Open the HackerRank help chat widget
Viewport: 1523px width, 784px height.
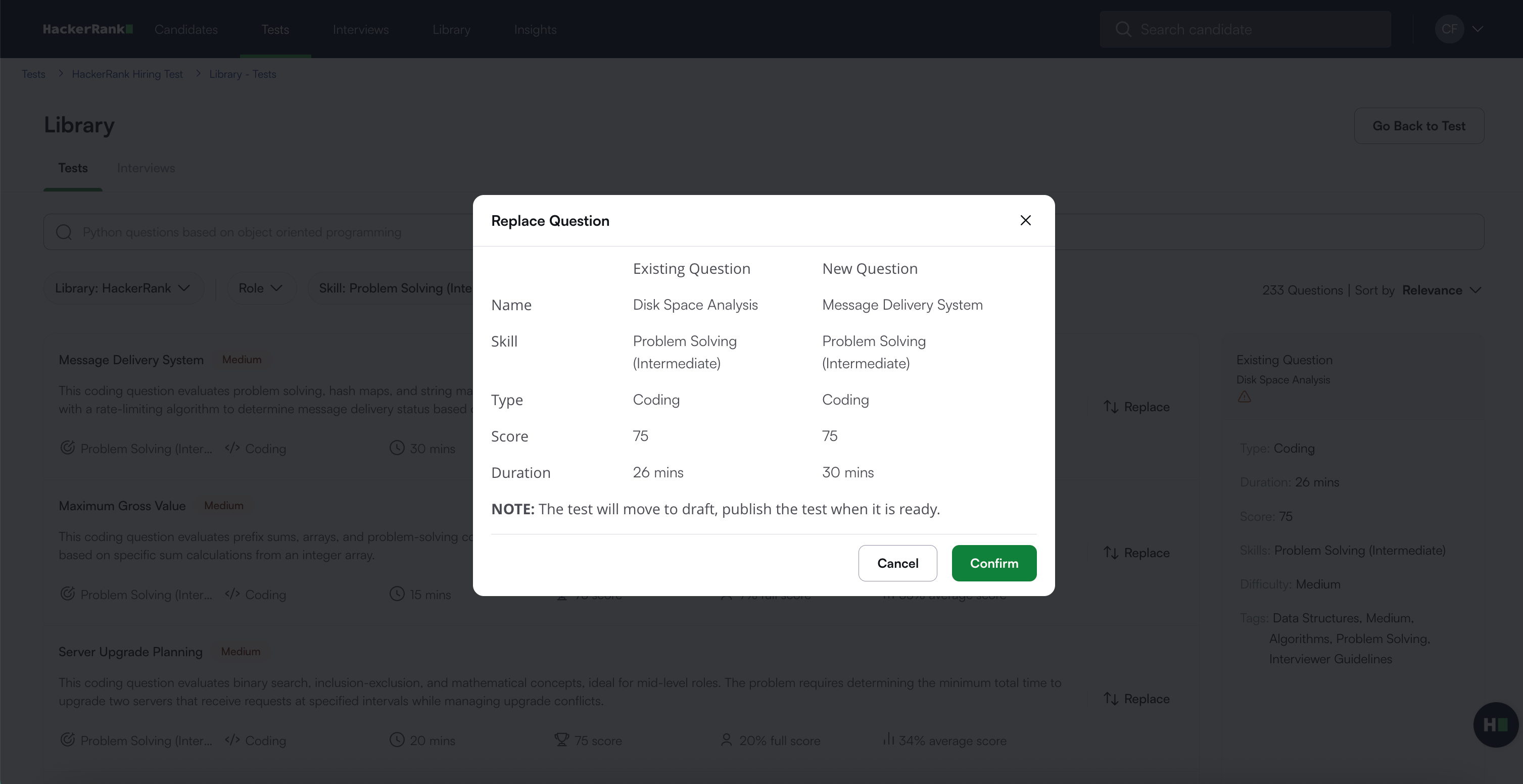1495,724
